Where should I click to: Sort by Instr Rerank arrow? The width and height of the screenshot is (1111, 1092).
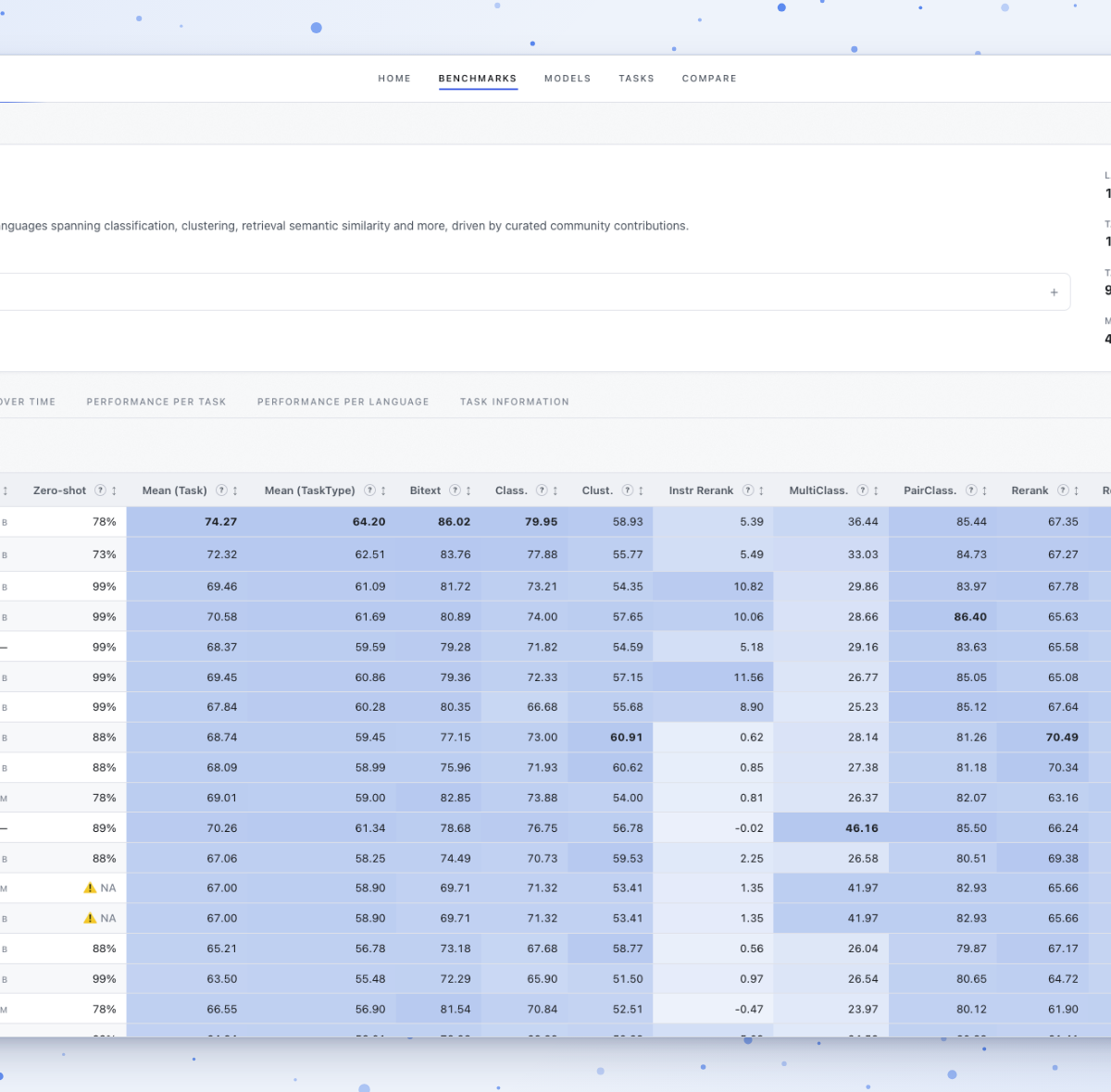(761, 490)
